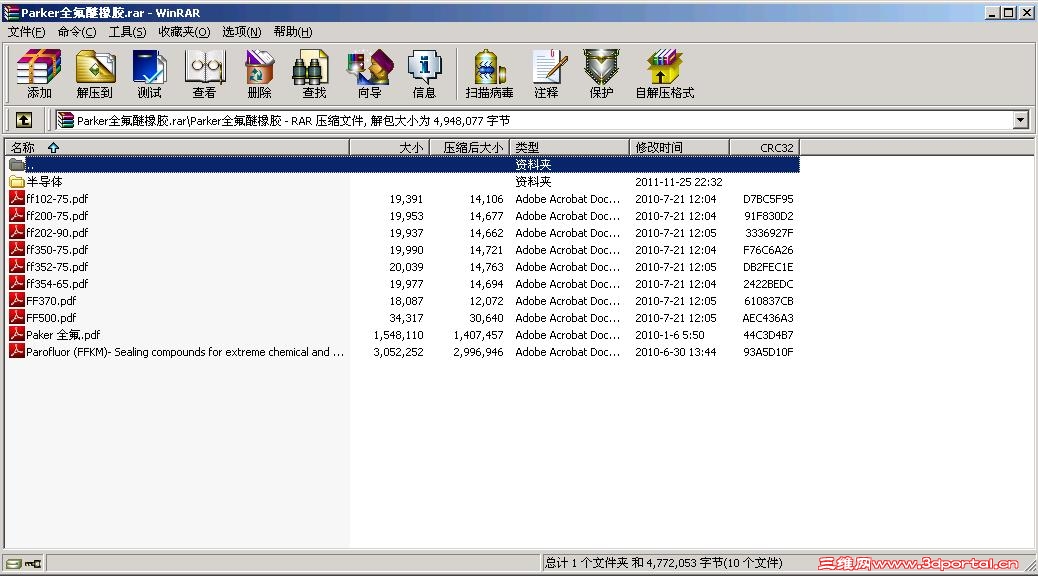
Task: Click the 半导体 folder icon
Action: click(17, 181)
